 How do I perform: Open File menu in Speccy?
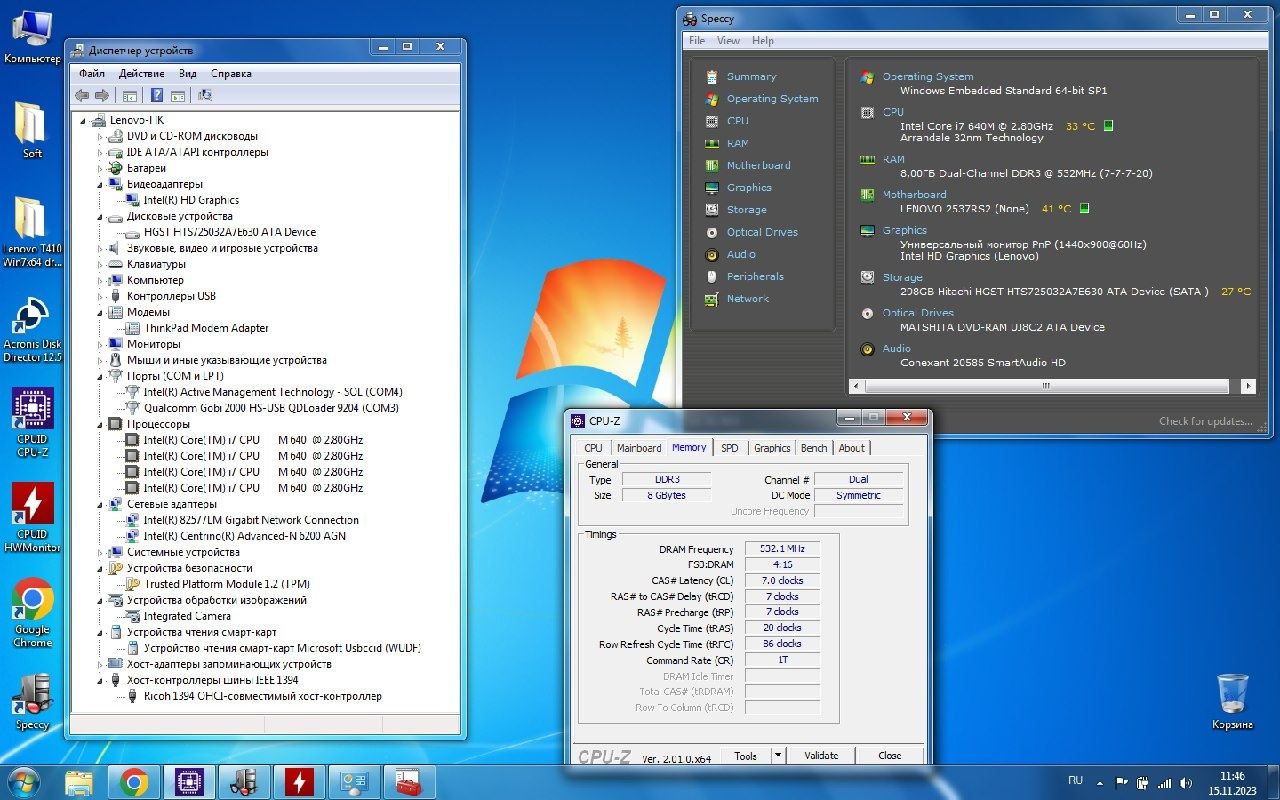697,41
